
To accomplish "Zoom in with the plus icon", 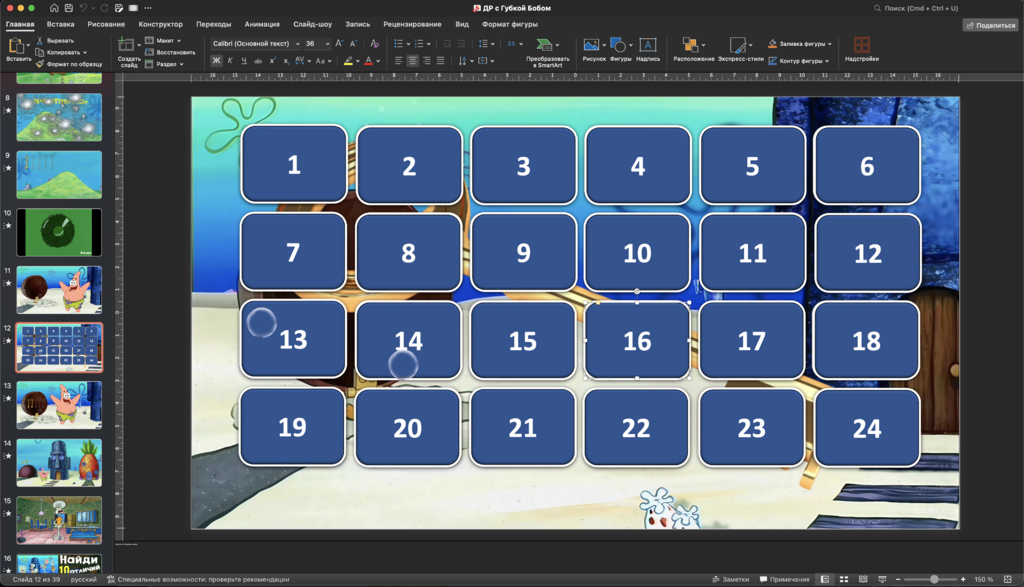I will tap(963, 579).
